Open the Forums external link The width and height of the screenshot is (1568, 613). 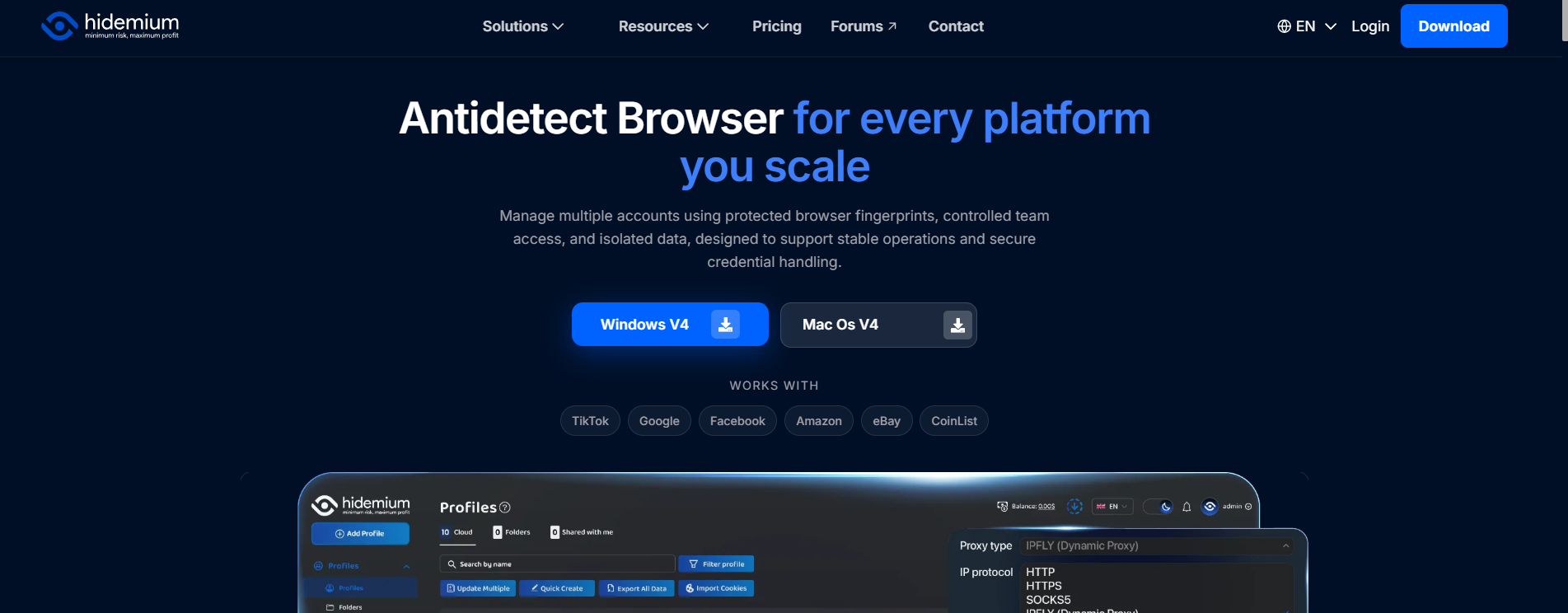coord(863,26)
